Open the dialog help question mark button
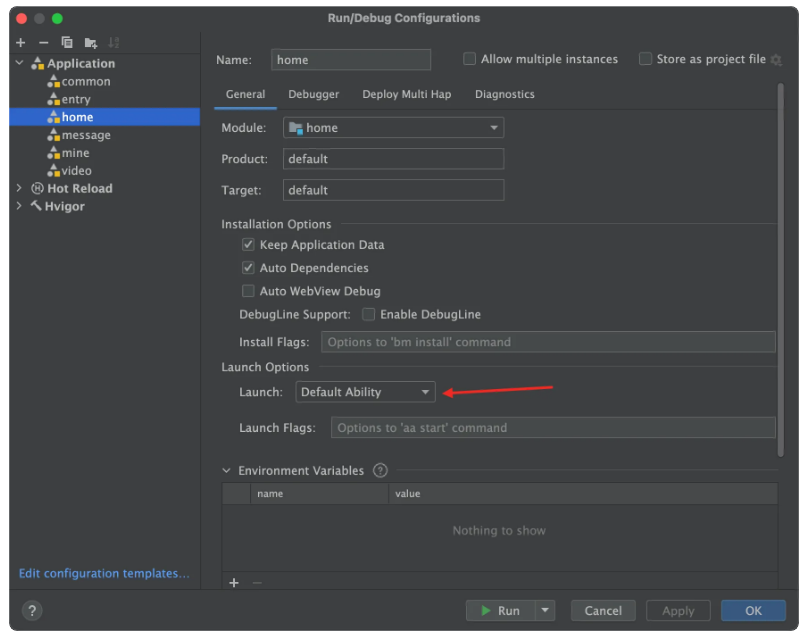The height and width of the screenshot is (643, 809). 32,611
